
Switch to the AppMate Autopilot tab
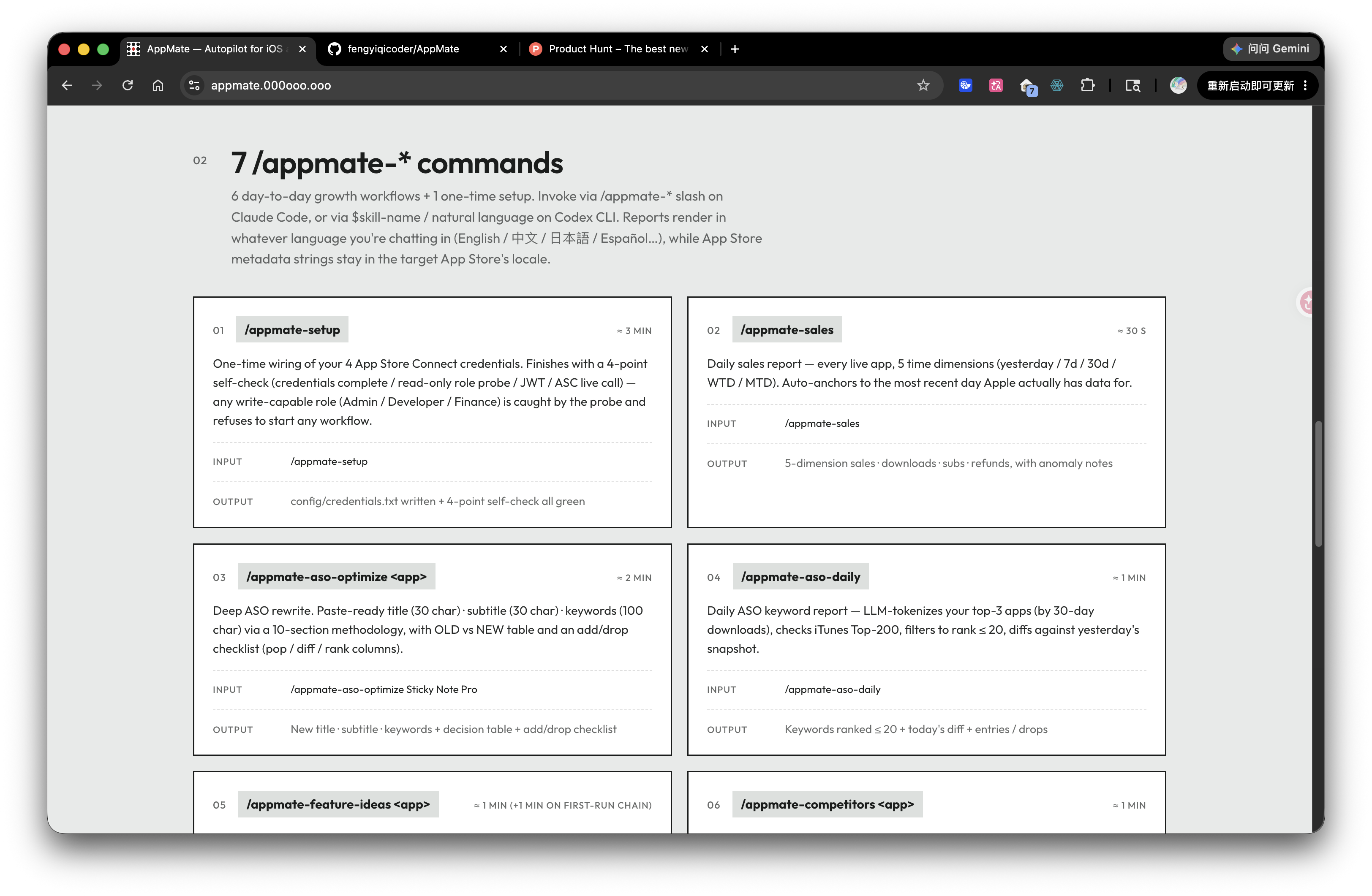point(217,49)
